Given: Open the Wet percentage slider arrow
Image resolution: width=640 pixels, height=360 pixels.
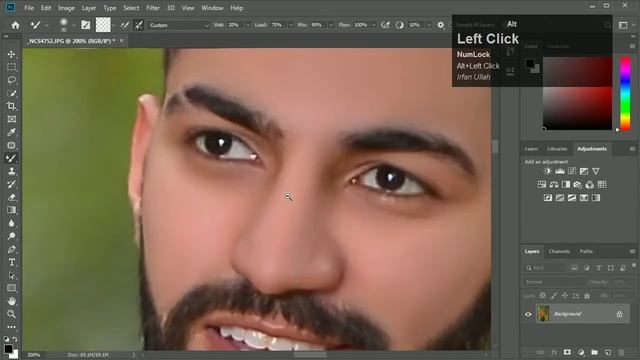Looking at the screenshot, I should (x=248, y=25).
